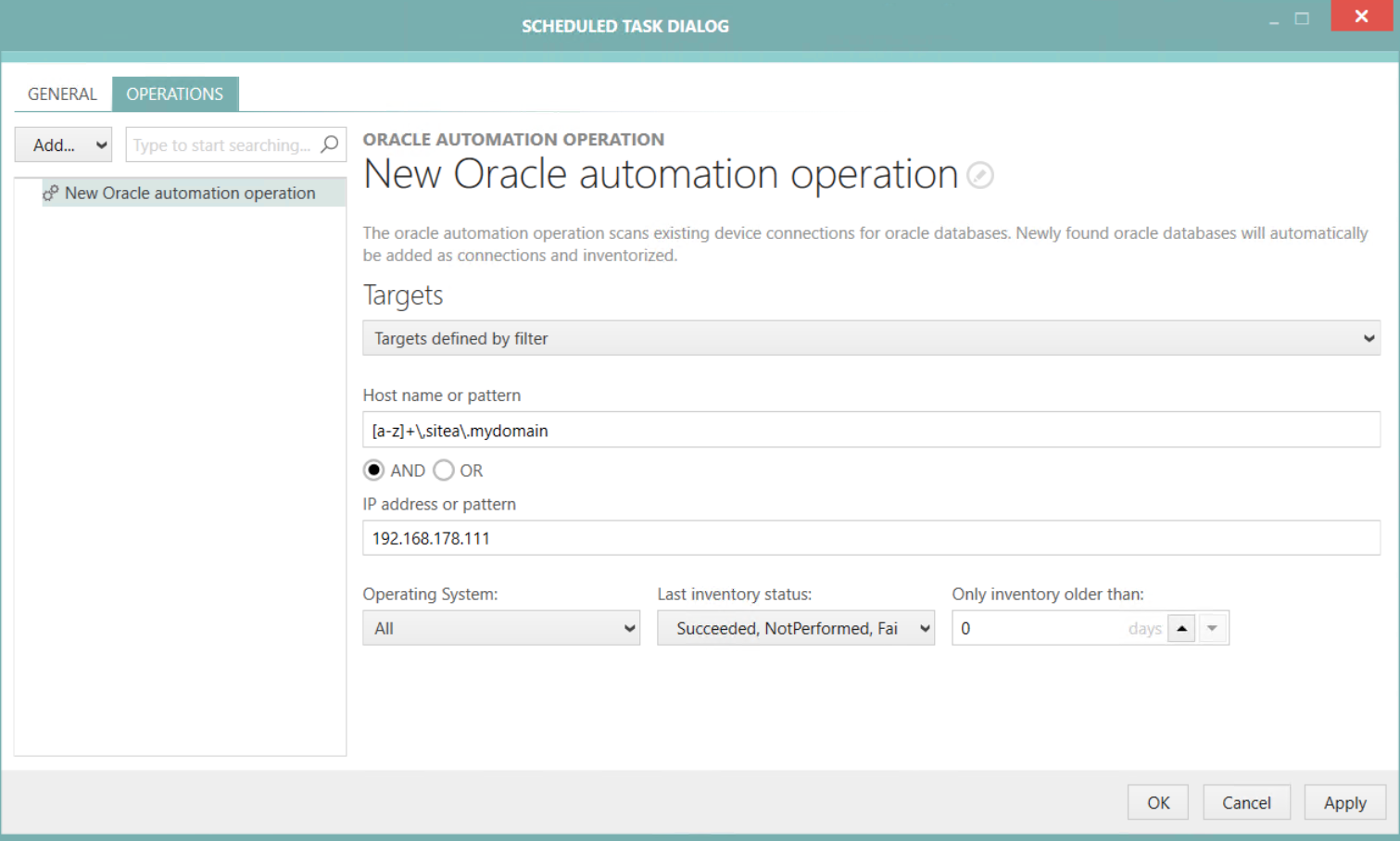
Task: Click the Type to start searching box
Action: click(x=222, y=144)
